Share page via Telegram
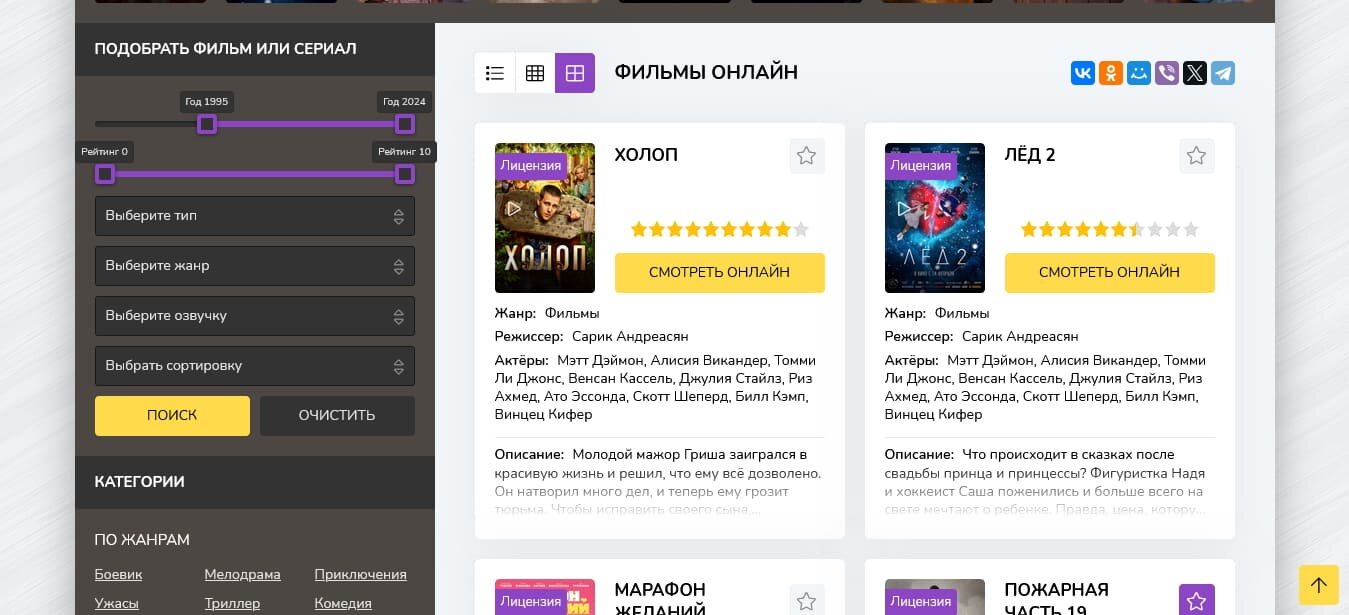Viewport: 1349px width, 615px height. (1223, 73)
